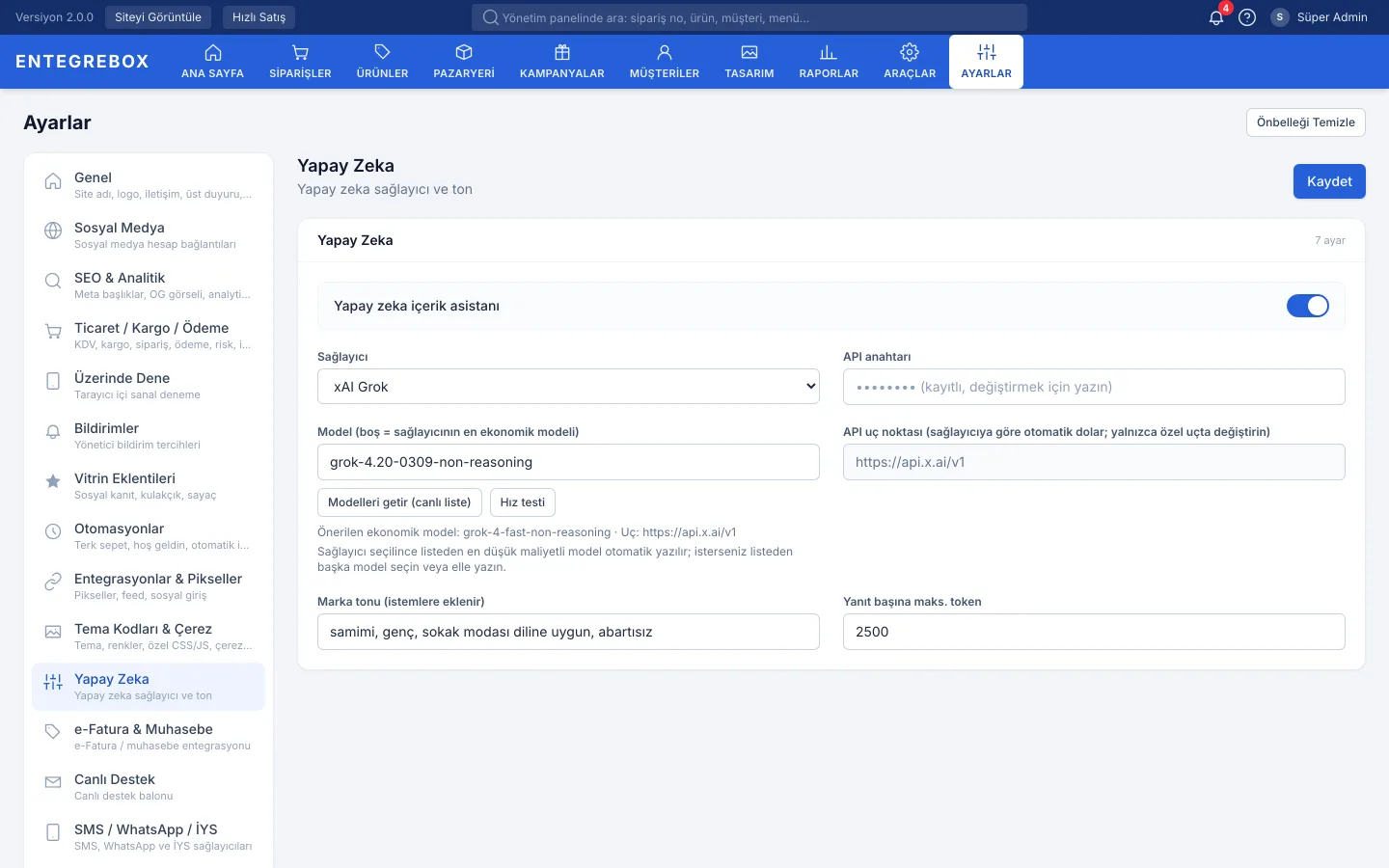Click the Bildirimler bell sidebar icon
1389x868 pixels.
pyautogui.click(x=53, y=431)
